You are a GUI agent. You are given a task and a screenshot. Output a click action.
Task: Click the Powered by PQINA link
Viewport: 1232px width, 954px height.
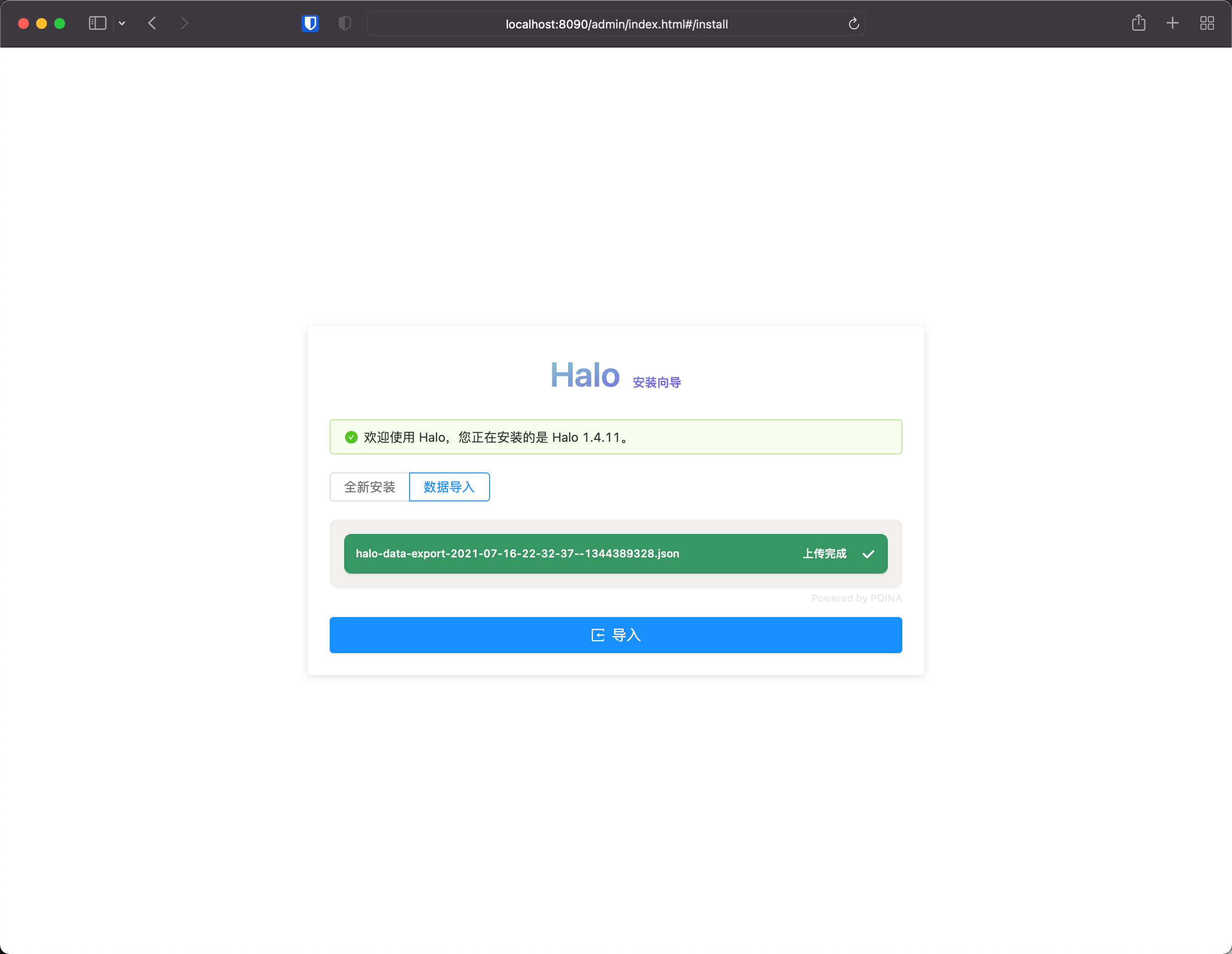point(856,598)
